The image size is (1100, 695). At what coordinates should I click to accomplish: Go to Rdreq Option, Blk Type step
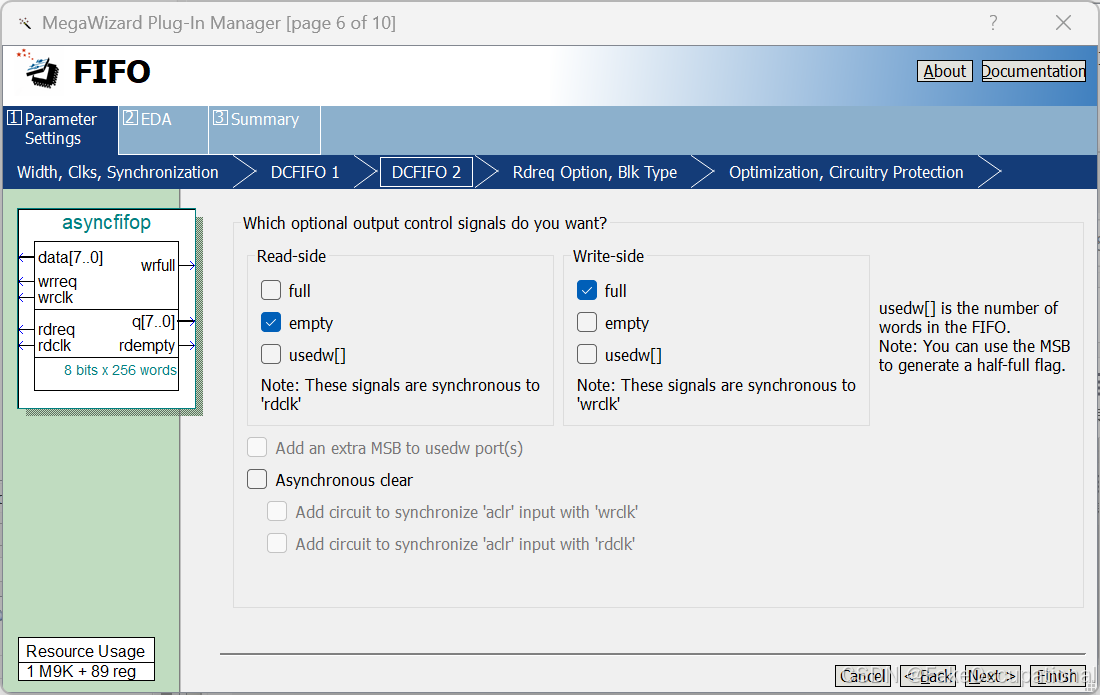click(x=595, y=173)
